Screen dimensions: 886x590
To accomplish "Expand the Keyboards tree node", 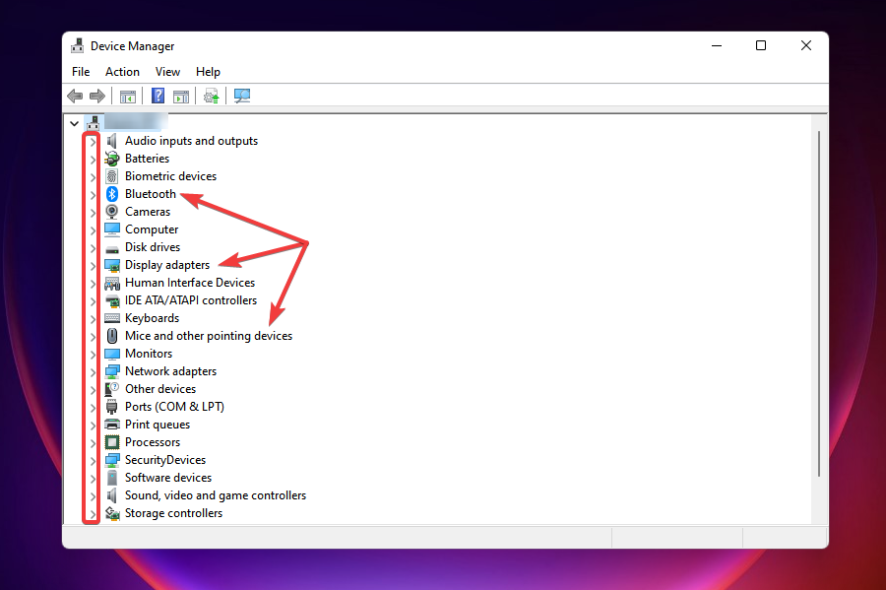I will coord(92,317).
